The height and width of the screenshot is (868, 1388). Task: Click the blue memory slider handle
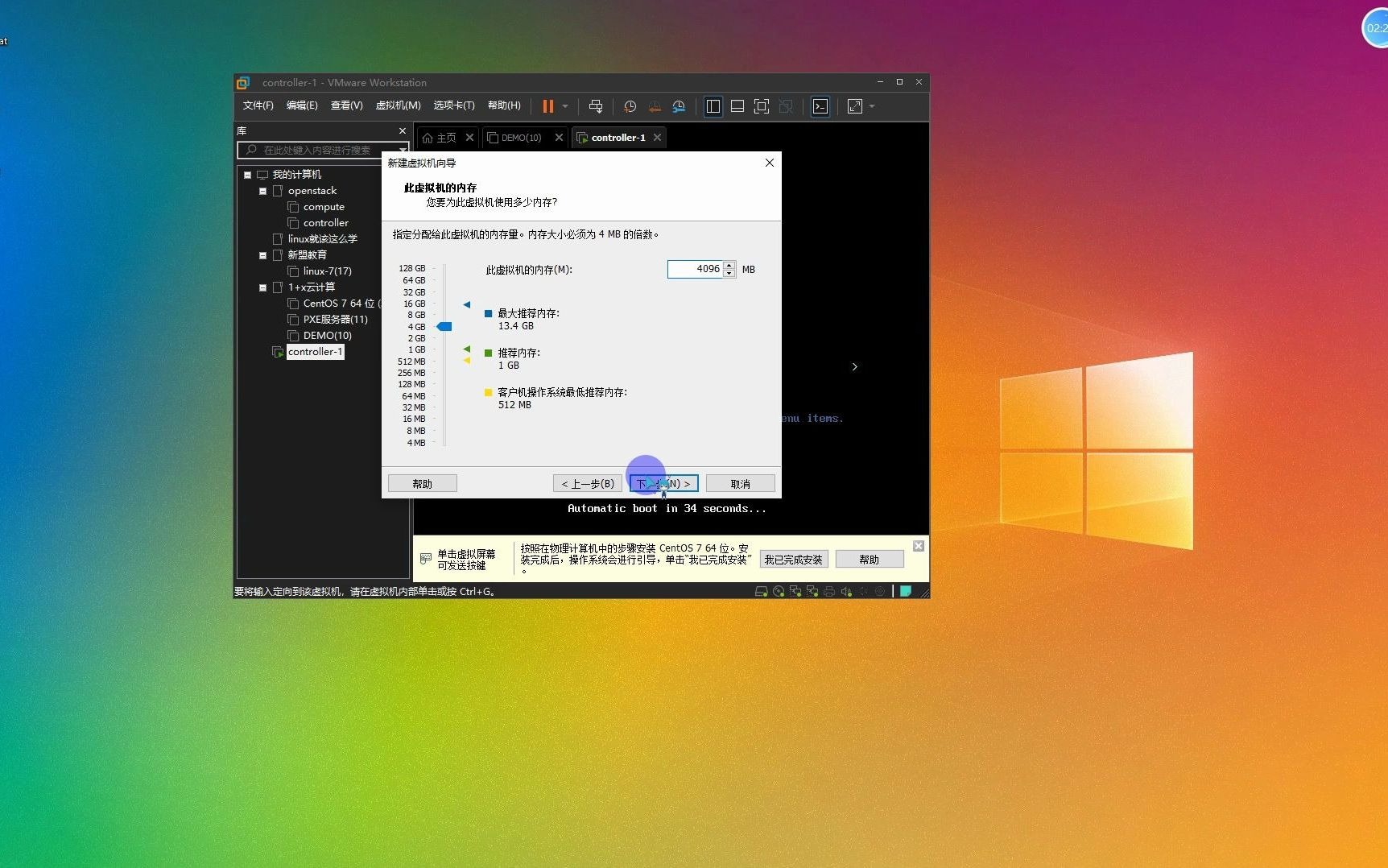(444, 327)
